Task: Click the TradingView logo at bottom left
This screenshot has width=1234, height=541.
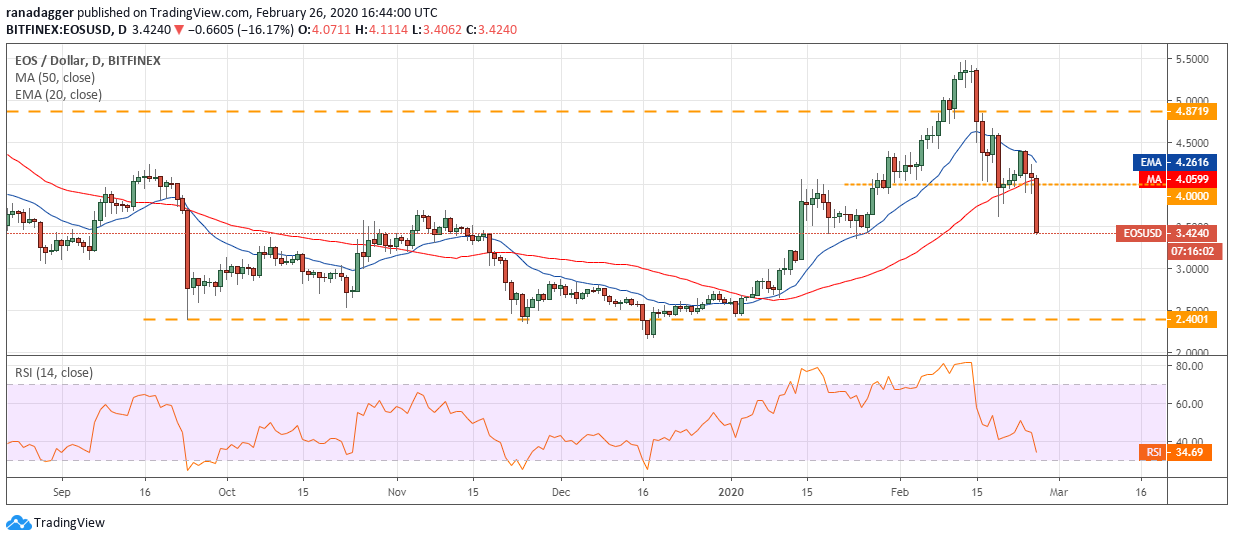Action: coord(55,522)
